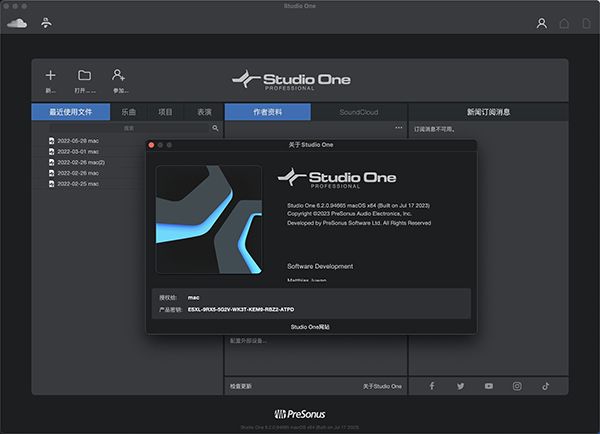Open the TikTok social link icon
Viewport: 600px width, 434px height.
[545, 386]
